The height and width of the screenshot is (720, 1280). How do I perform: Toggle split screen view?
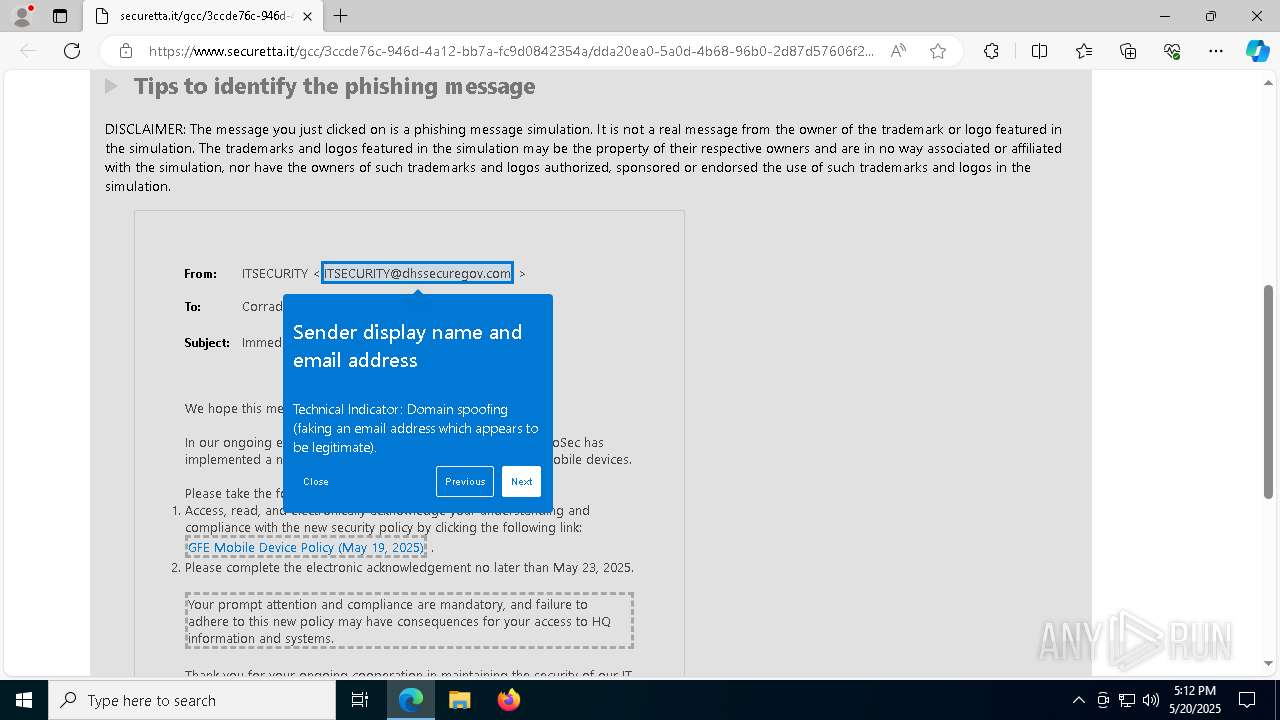[1039, 51]
